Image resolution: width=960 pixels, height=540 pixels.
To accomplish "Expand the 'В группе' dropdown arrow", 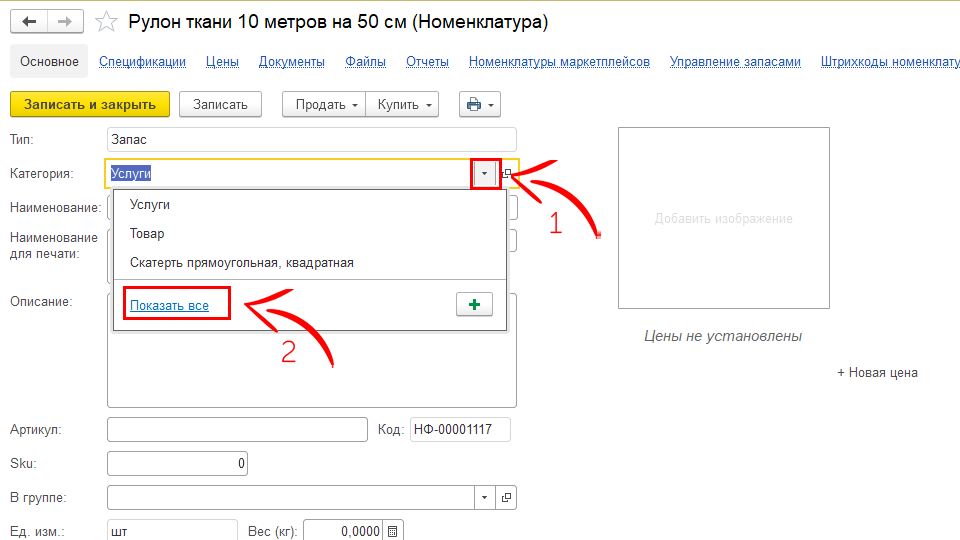I will pyautogui.click(x=484, y=497).
